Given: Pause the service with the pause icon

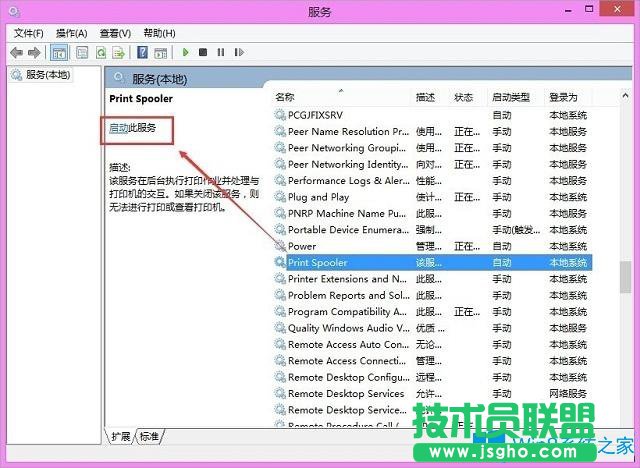Looking at the screenshot, I should 221,52.
